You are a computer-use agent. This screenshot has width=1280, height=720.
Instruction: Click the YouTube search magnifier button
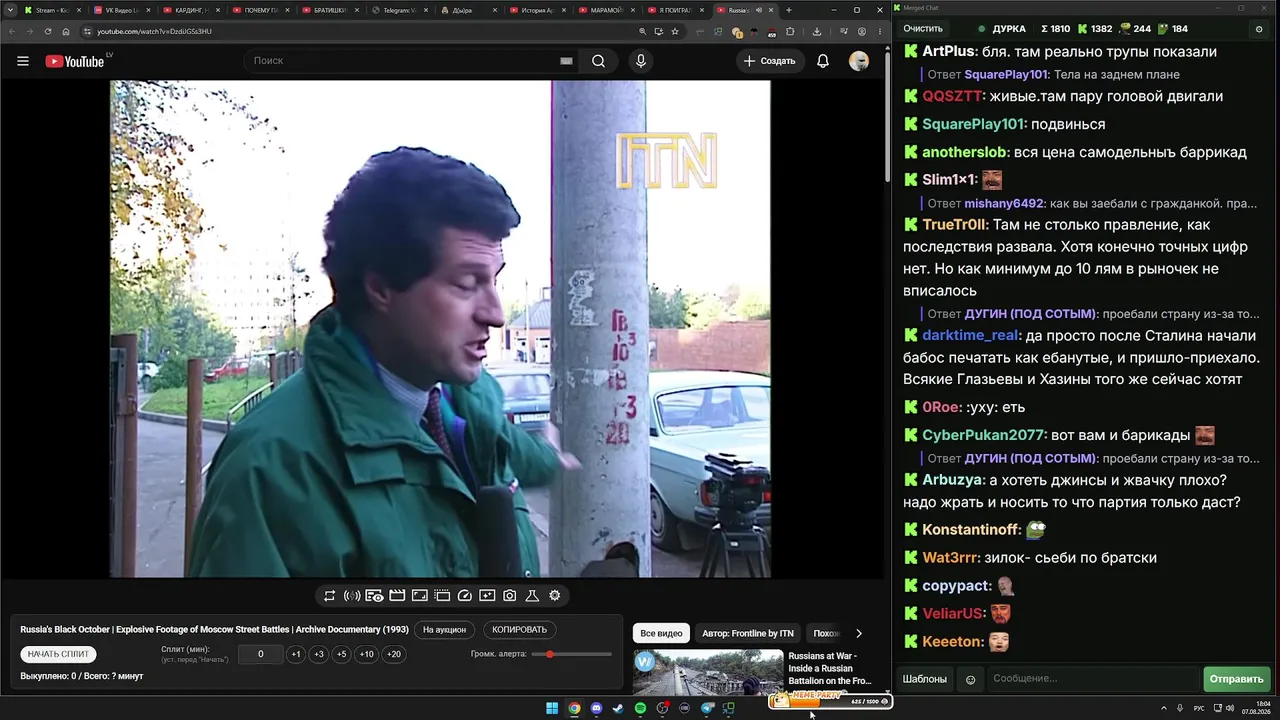tap(598, 61)
